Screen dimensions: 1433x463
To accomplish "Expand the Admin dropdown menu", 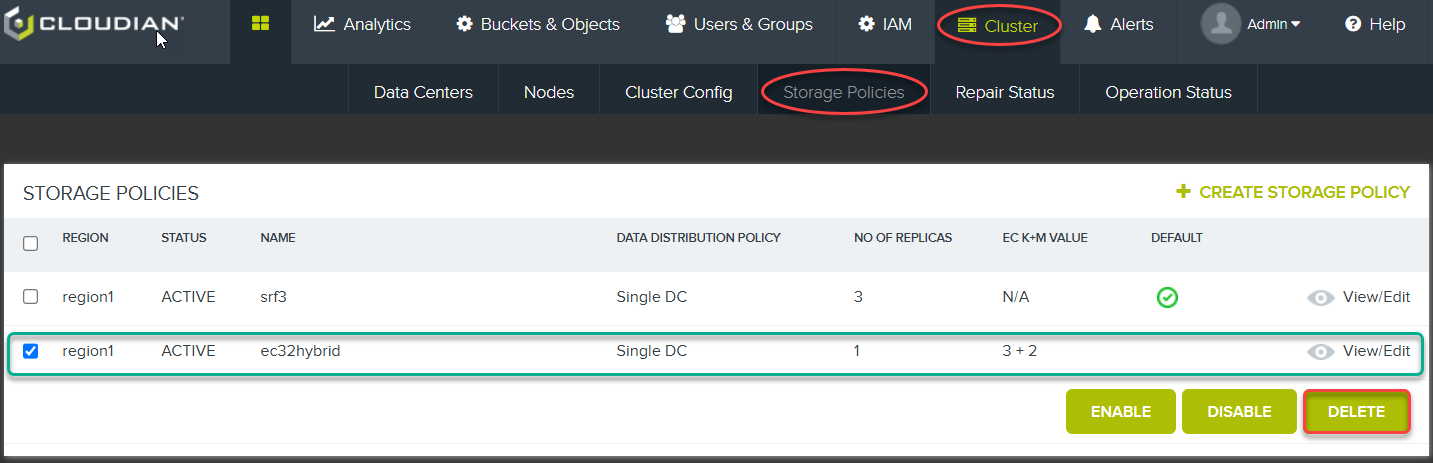I will (x=1274, y=25).
